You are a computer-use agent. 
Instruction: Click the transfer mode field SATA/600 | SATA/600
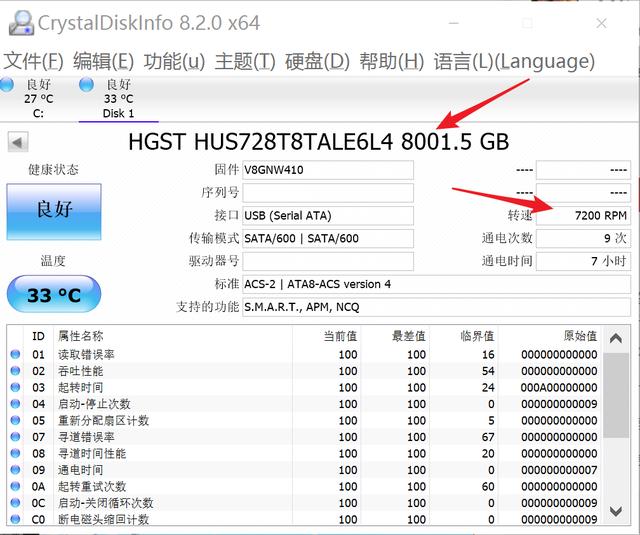(328, 238)
